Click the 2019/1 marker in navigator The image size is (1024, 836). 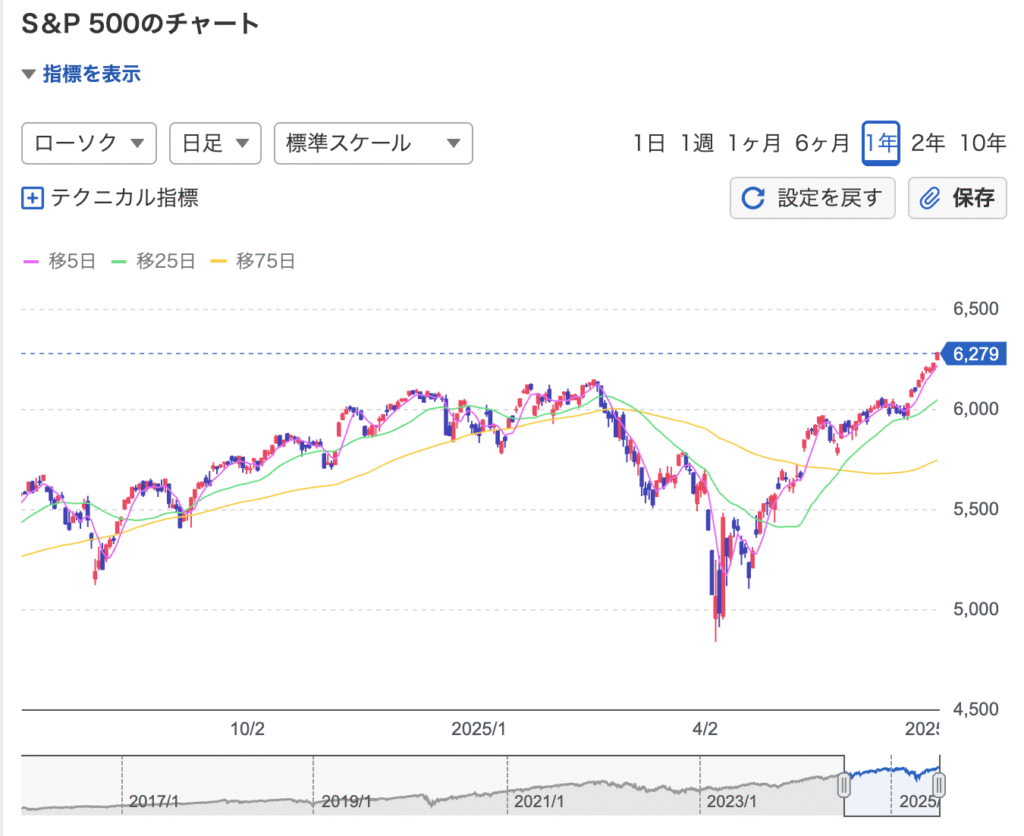tap(346, 801)
